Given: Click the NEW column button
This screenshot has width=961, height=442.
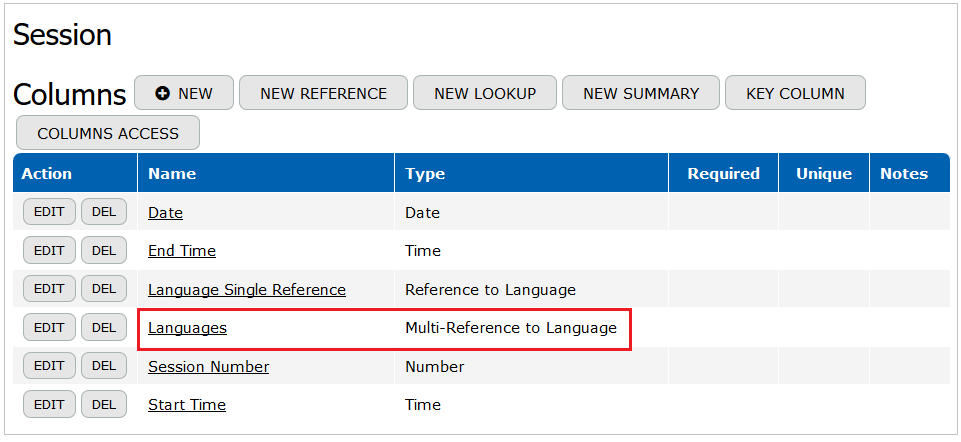Looking at the screenshot, I should click(184, 93).
